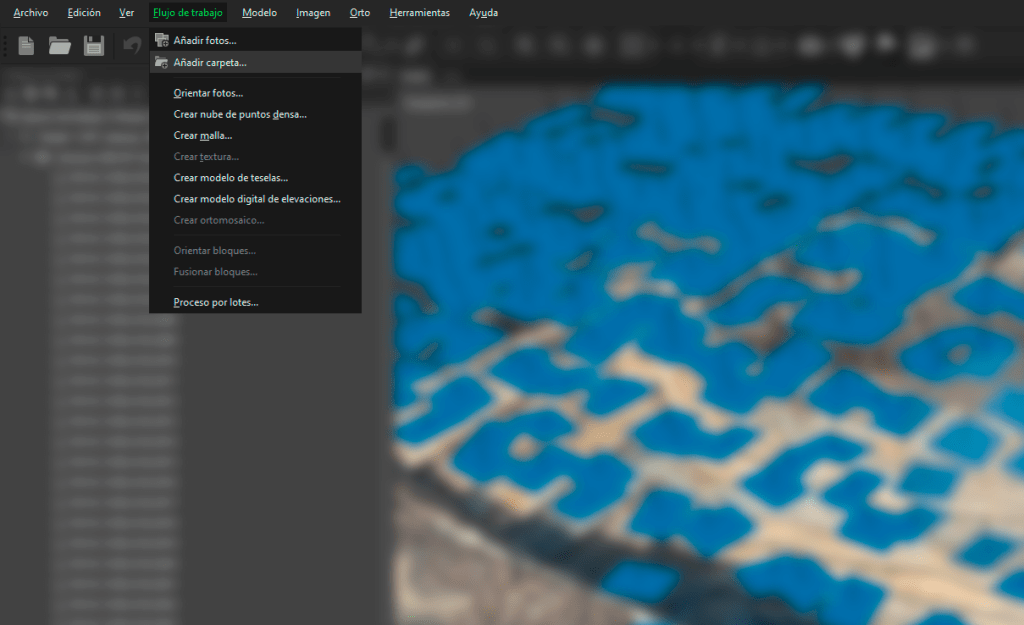Viewport: 1024px width, 625px height.
Task: Select Orientar fotos from the menu
Action: (208, 93)
